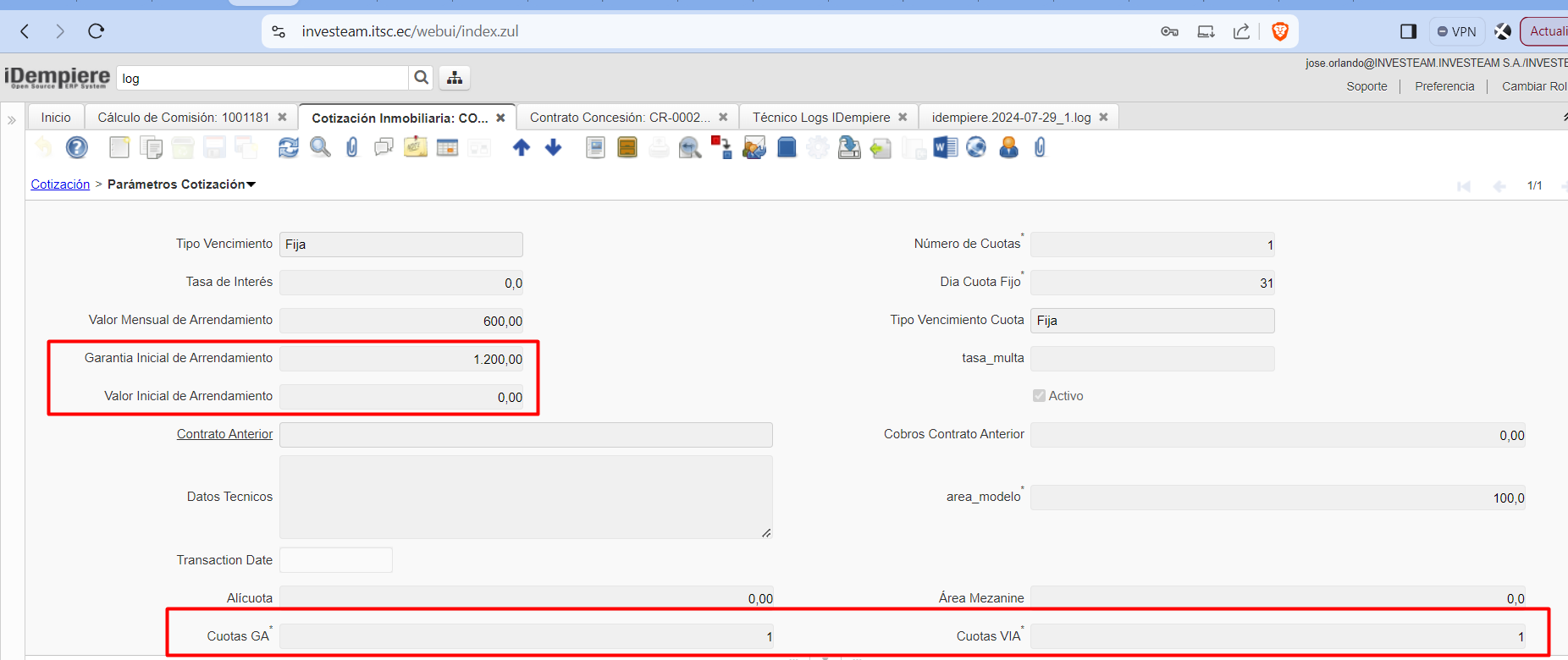Click the Chat speech-bubble icon

[384, 148]
